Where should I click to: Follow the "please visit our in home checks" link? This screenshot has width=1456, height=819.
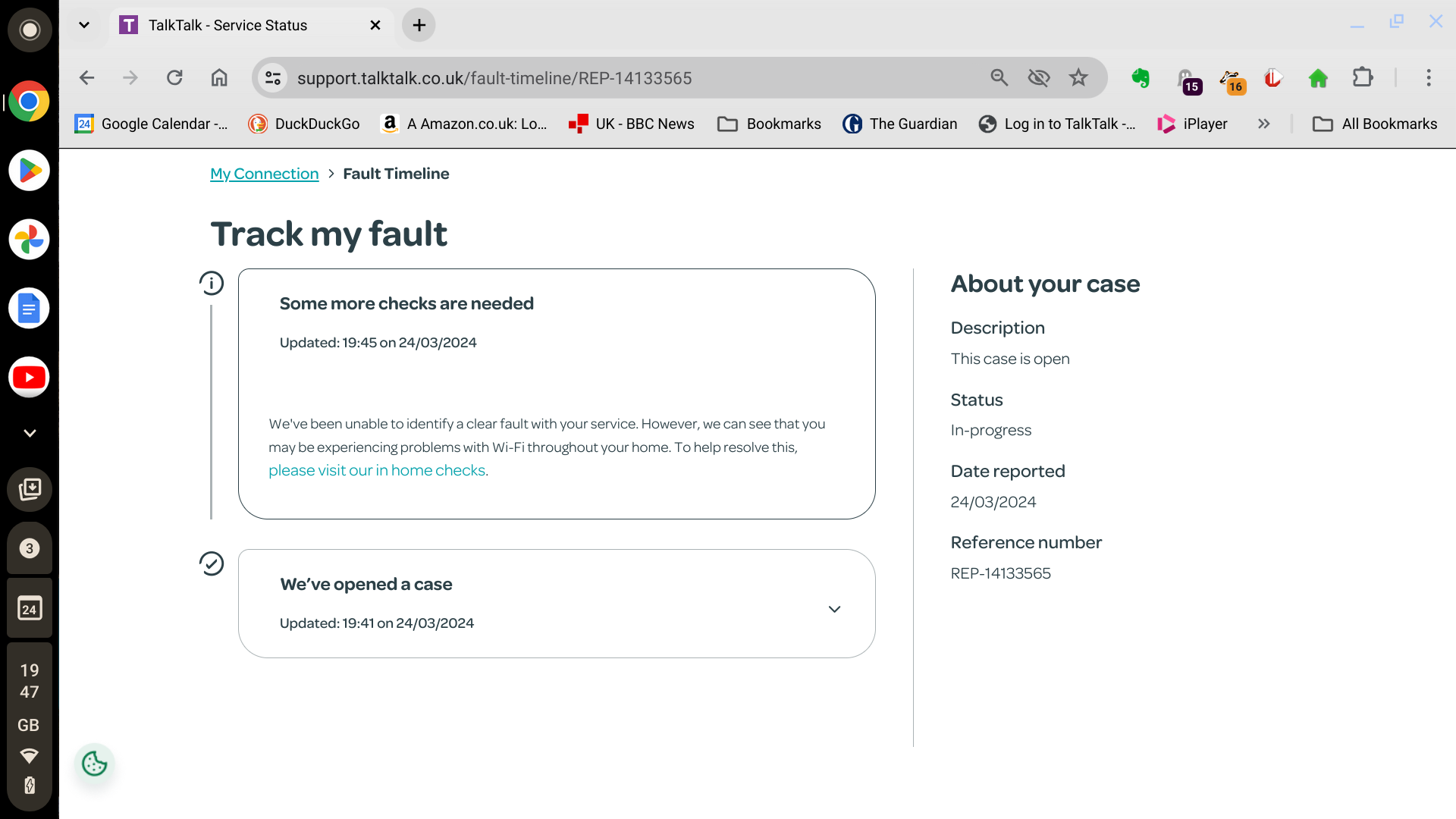377,470
